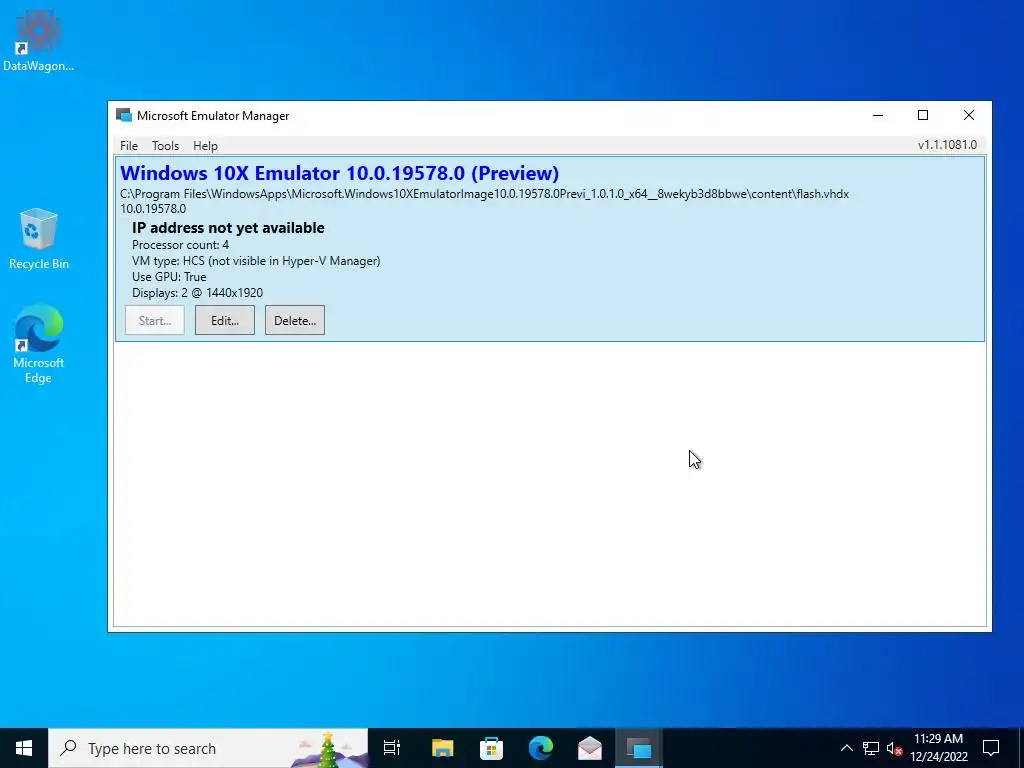Image resolution: width=1024 pixels, height=768 pixels.
Task: Open Task View from the taskbar
Action: [392, 748]
